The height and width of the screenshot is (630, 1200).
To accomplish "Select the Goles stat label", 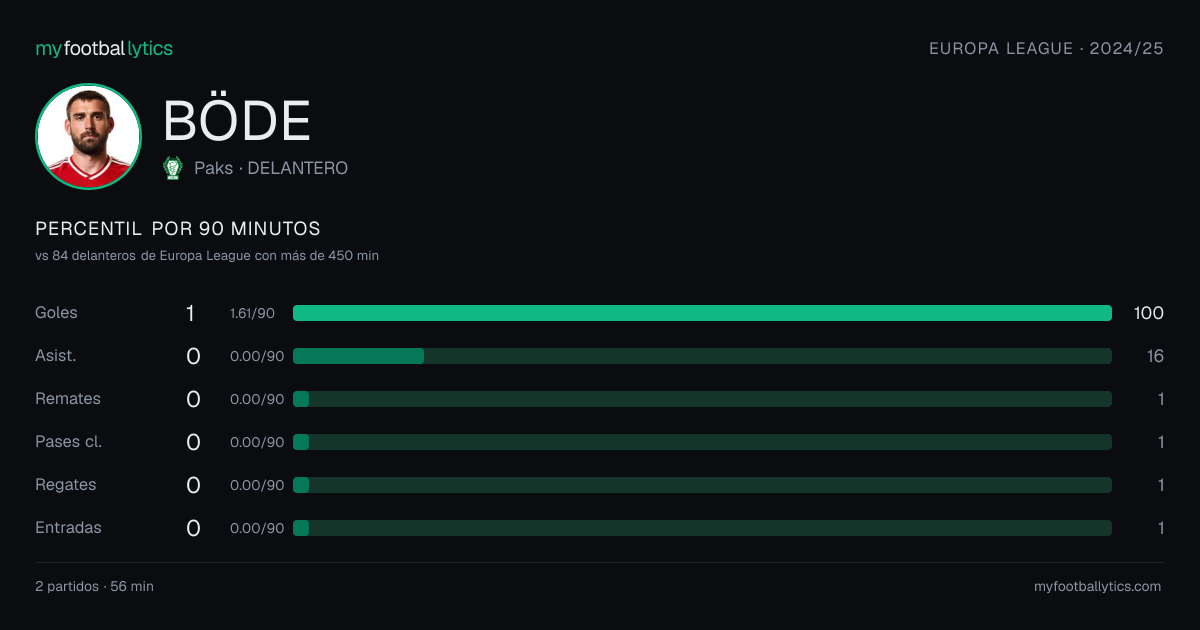I will [x=56, y=313].
